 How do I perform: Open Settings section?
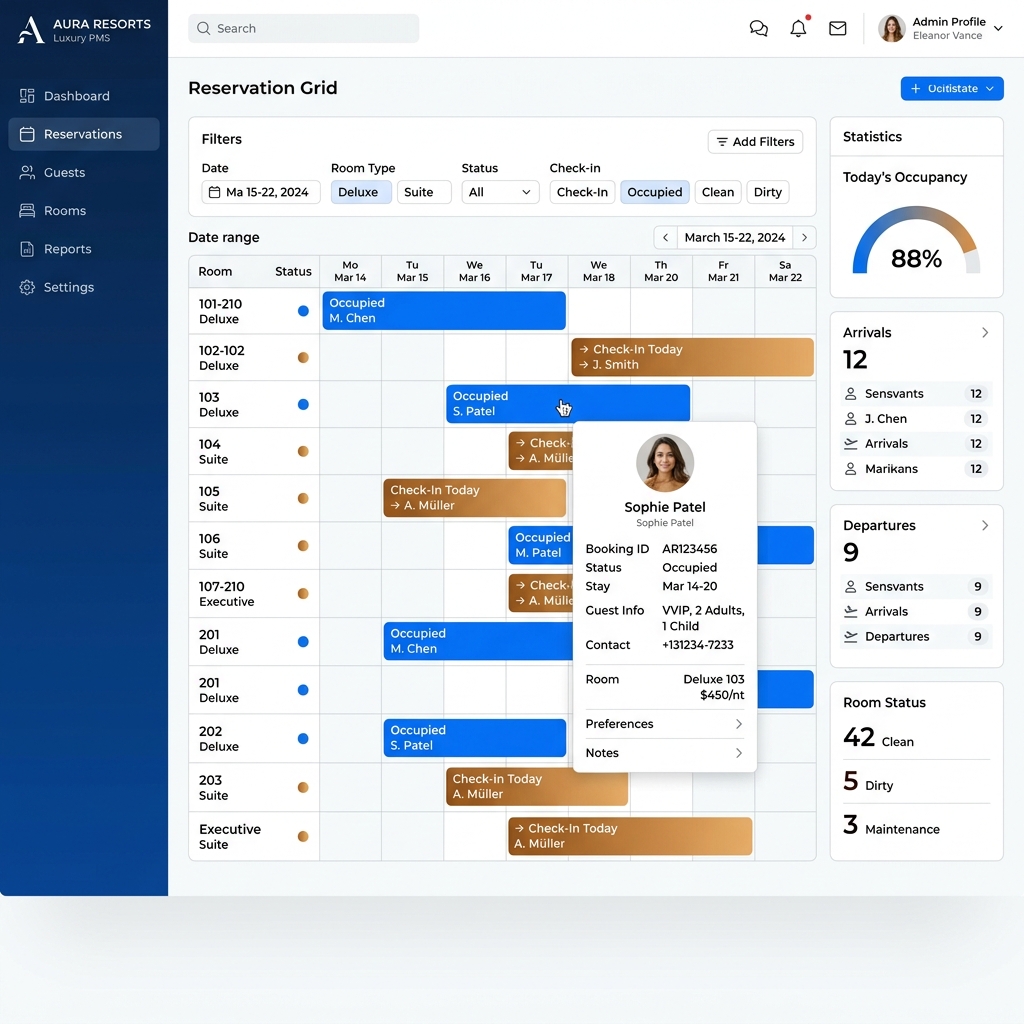point(84,287)
